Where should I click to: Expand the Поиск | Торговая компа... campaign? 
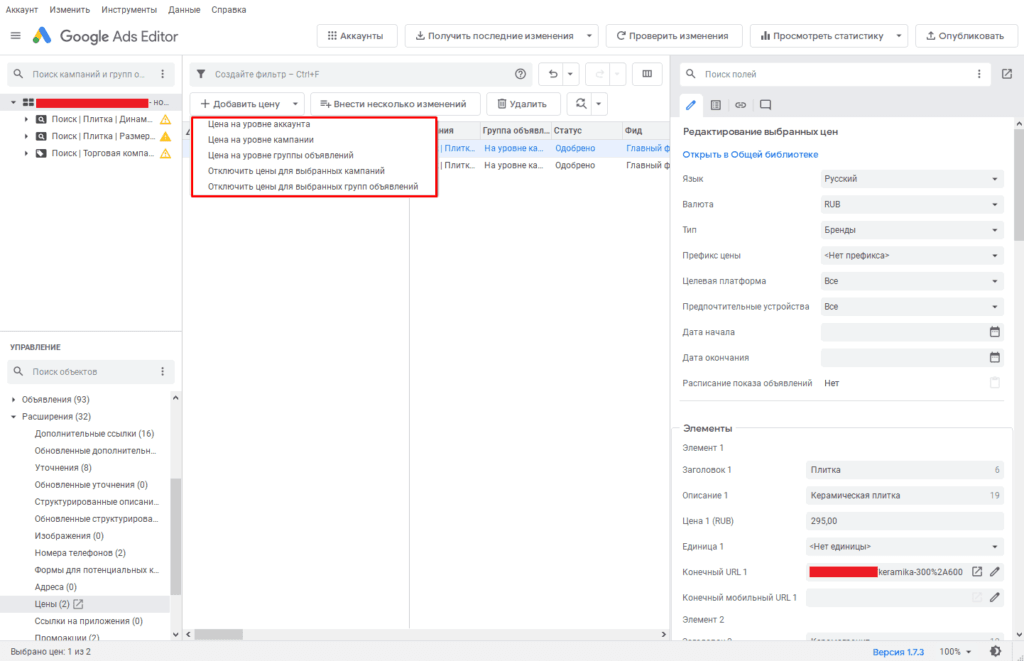click(26, 153)
